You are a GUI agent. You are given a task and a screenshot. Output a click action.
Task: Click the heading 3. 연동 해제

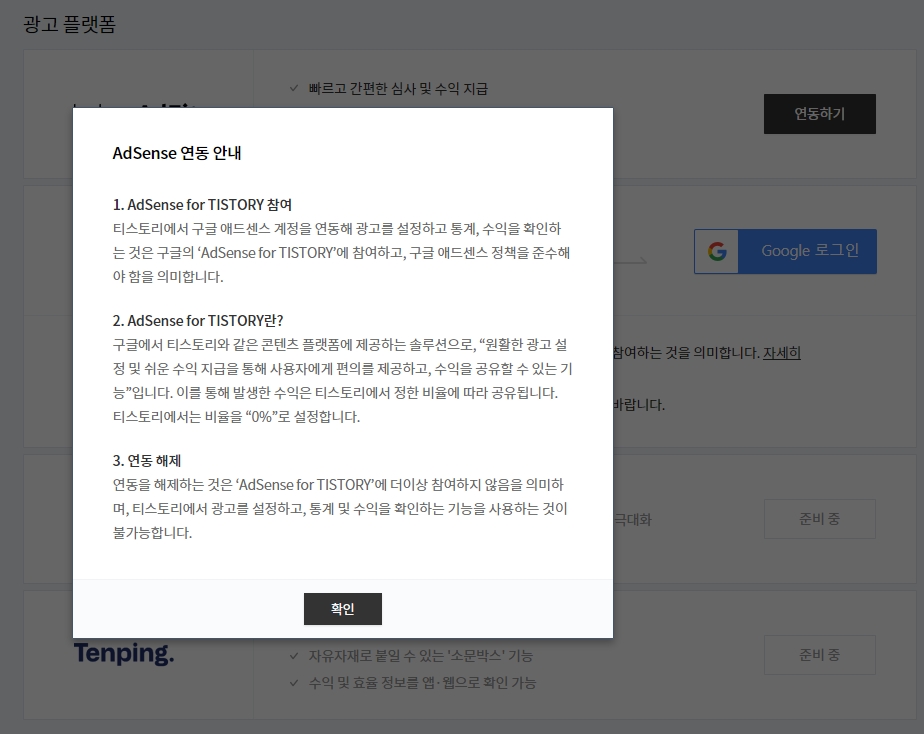(147, 461)
